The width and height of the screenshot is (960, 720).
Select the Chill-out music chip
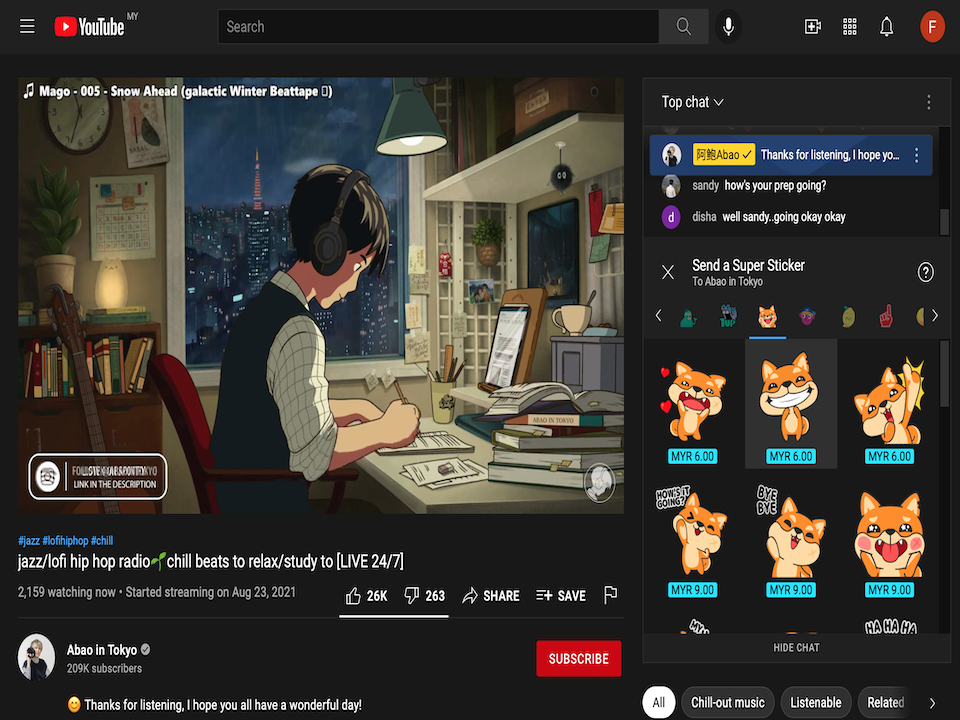click(727, 703)
